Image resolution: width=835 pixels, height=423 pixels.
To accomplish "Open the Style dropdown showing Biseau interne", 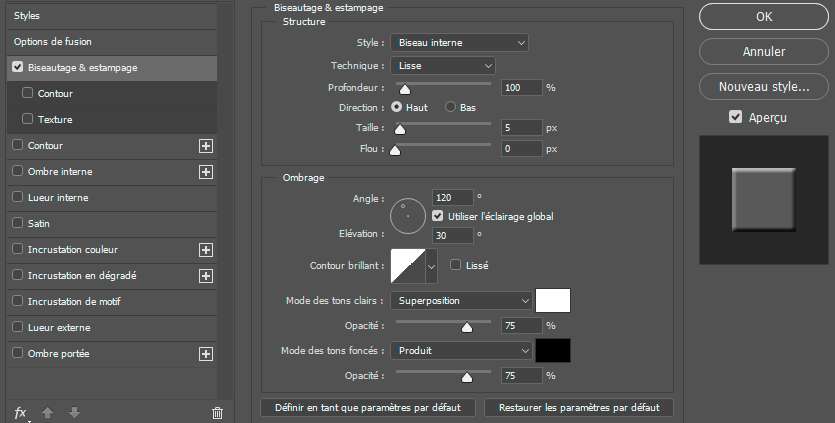I will pos(459,43).
